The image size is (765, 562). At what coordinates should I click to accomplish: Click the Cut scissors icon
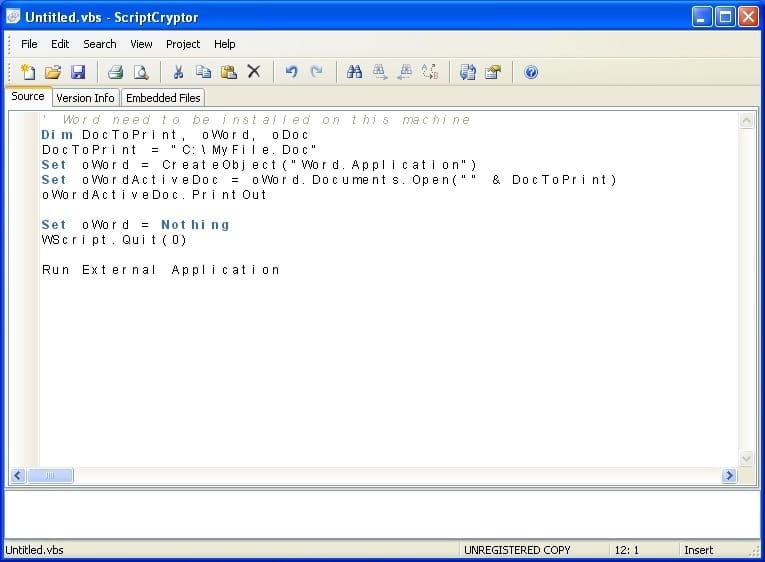[x=178, y=72]
